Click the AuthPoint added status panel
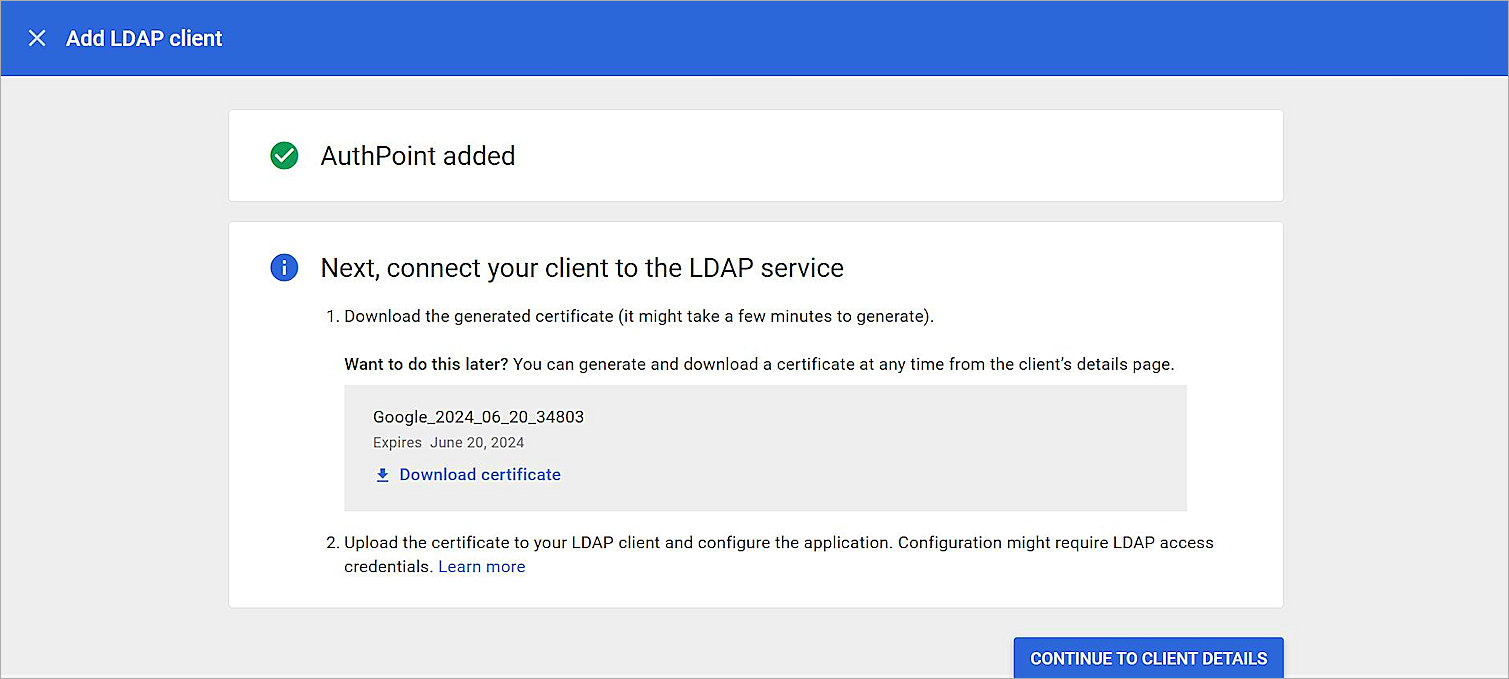Screen dimensions: 1509x679 (755, 156)
